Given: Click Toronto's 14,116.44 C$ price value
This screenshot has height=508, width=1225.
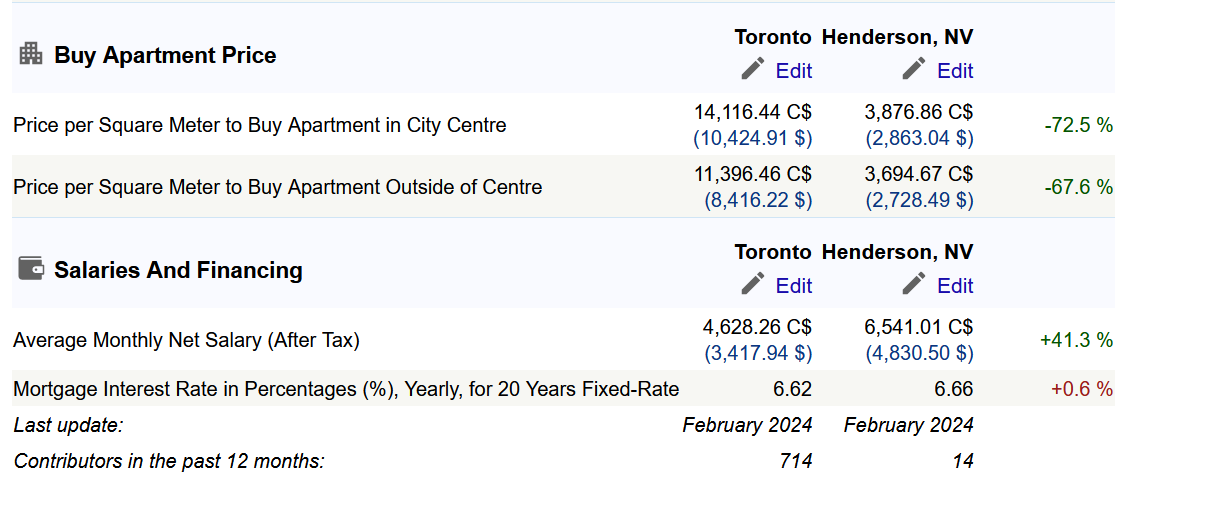Looking at the screenshot, I should pyautogui.click(x=753, y=112).
